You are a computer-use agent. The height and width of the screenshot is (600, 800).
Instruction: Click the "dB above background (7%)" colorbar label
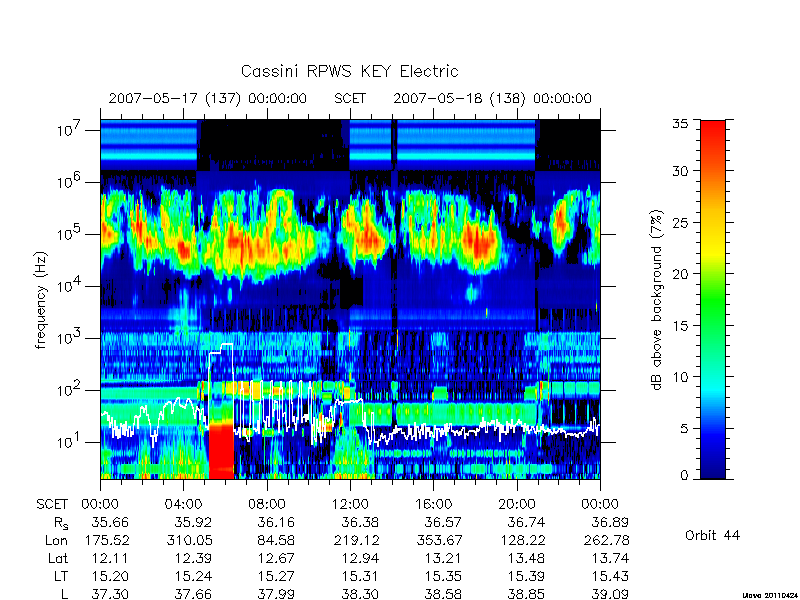pyautogui.click(x=657, y=300)
